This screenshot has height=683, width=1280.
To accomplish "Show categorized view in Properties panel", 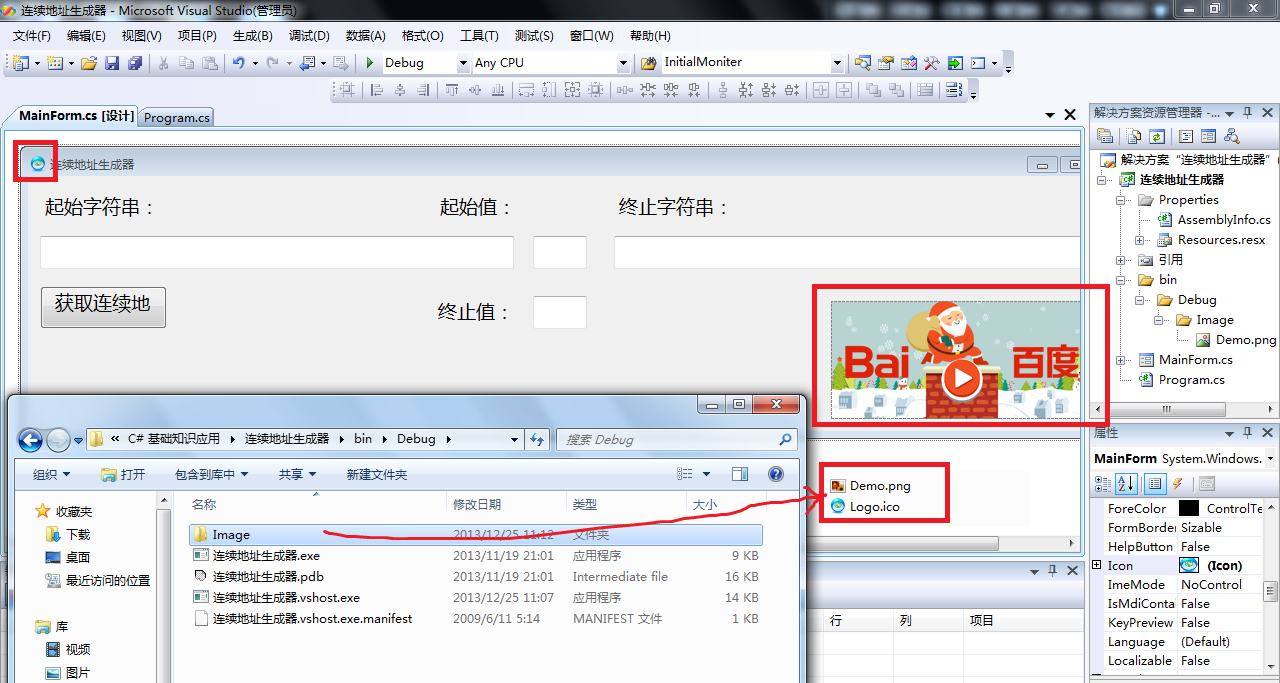I will [1103, 484].
